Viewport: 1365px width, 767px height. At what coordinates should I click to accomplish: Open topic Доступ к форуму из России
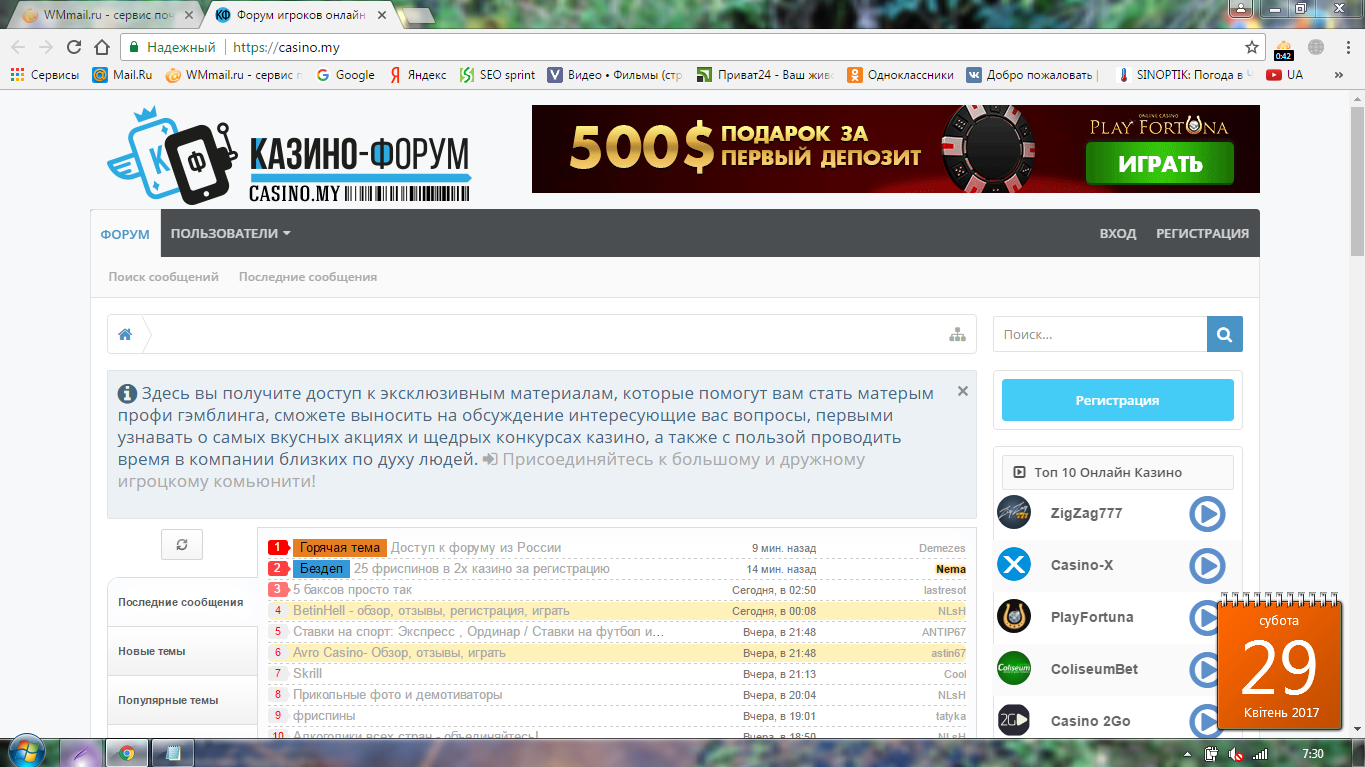click(476, 548)
